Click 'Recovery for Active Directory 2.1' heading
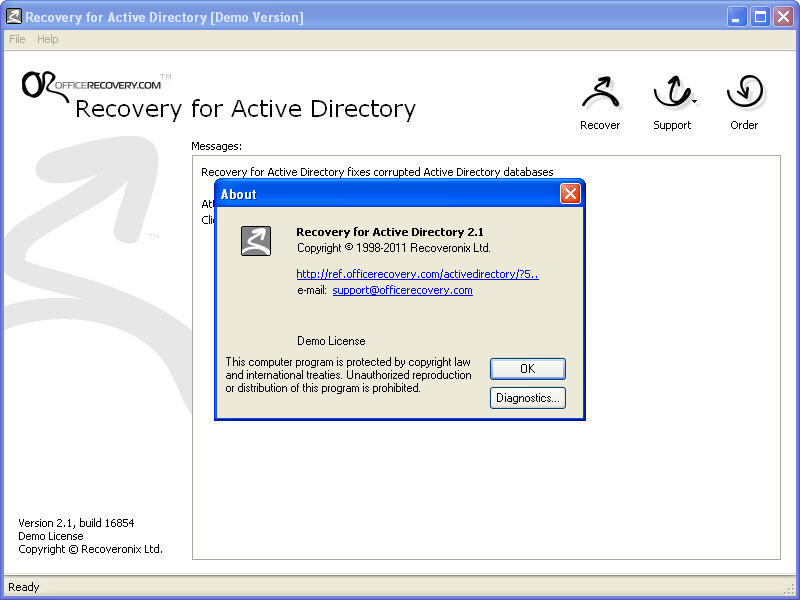 coord(390,232)
